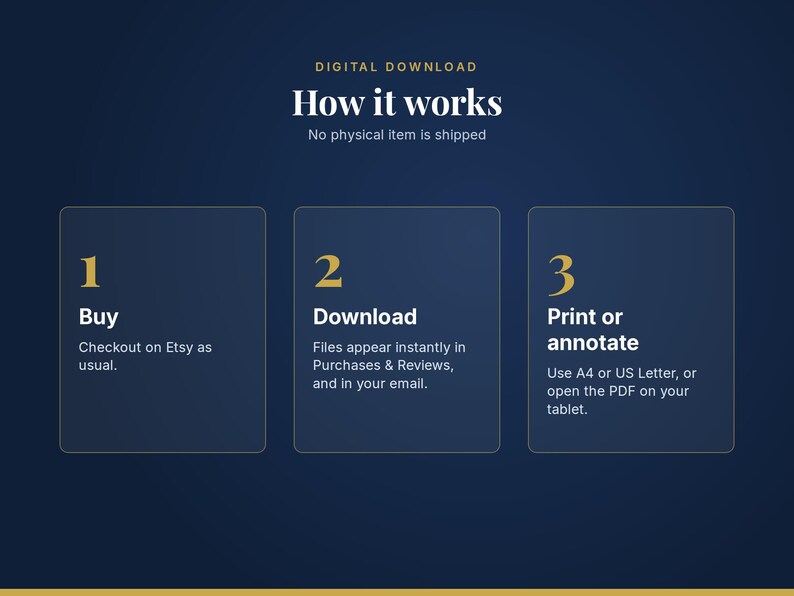Click 'Files appear instantly in Purchases & Reviews' text

tap(389, 365)
